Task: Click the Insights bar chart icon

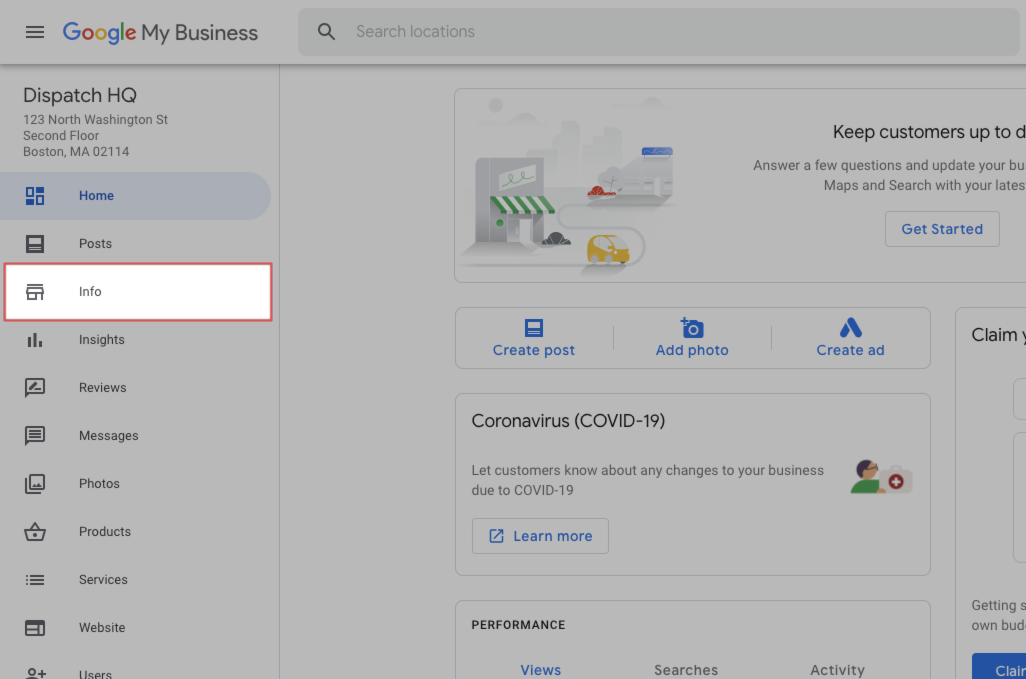Action: [35, 340]
